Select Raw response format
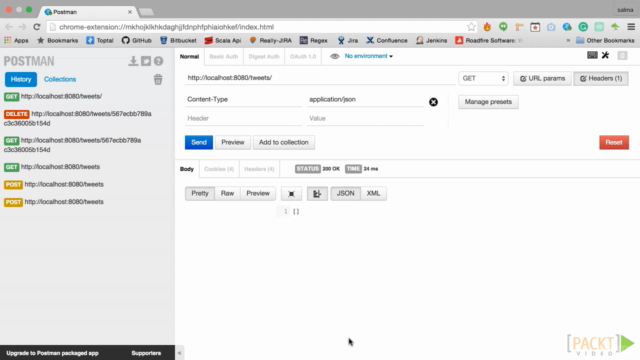This screenshot has width=640, height=360. [227, 193]
